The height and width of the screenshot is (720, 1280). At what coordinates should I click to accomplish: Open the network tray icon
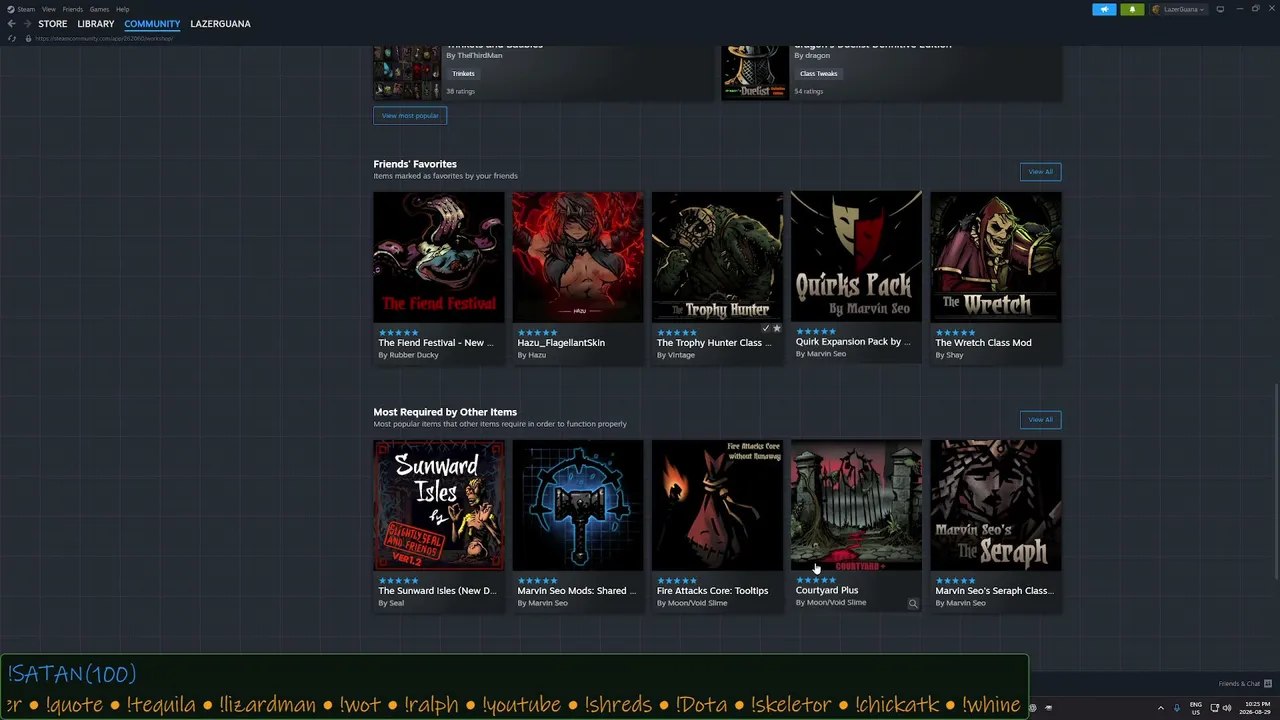pyautogui.click(x=1213, y=708)
